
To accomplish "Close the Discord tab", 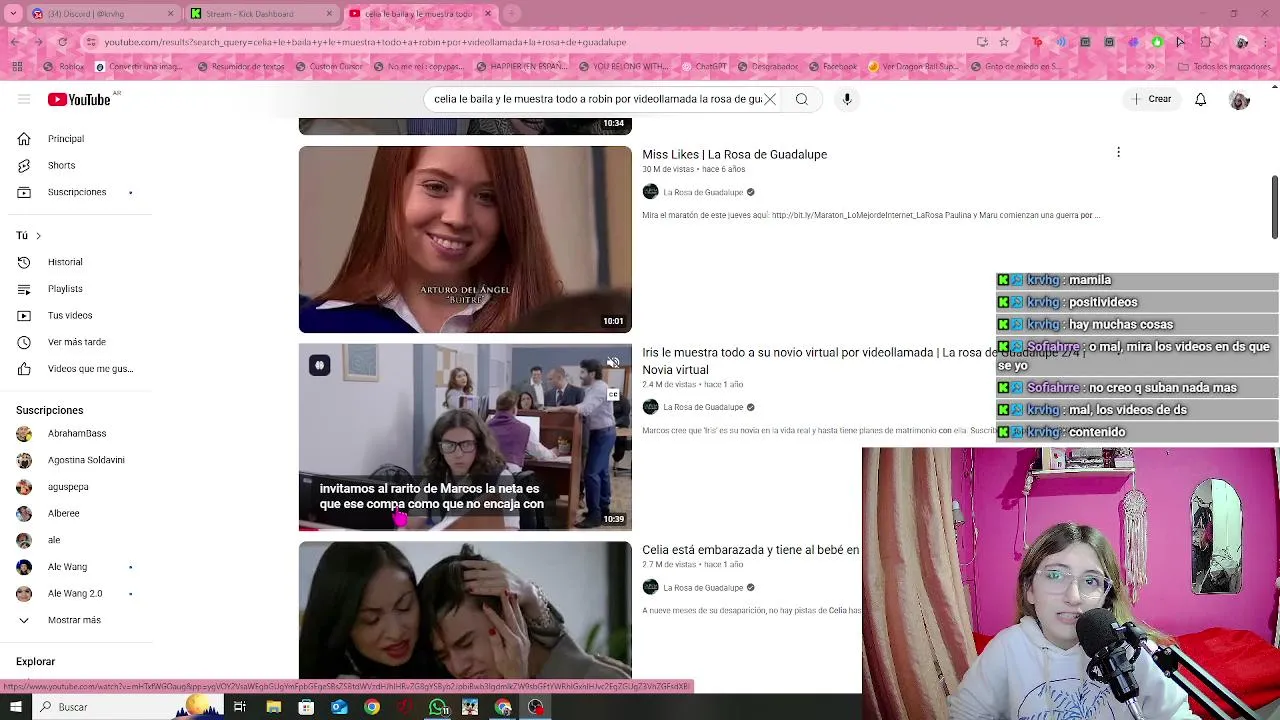I will (170, 14).
